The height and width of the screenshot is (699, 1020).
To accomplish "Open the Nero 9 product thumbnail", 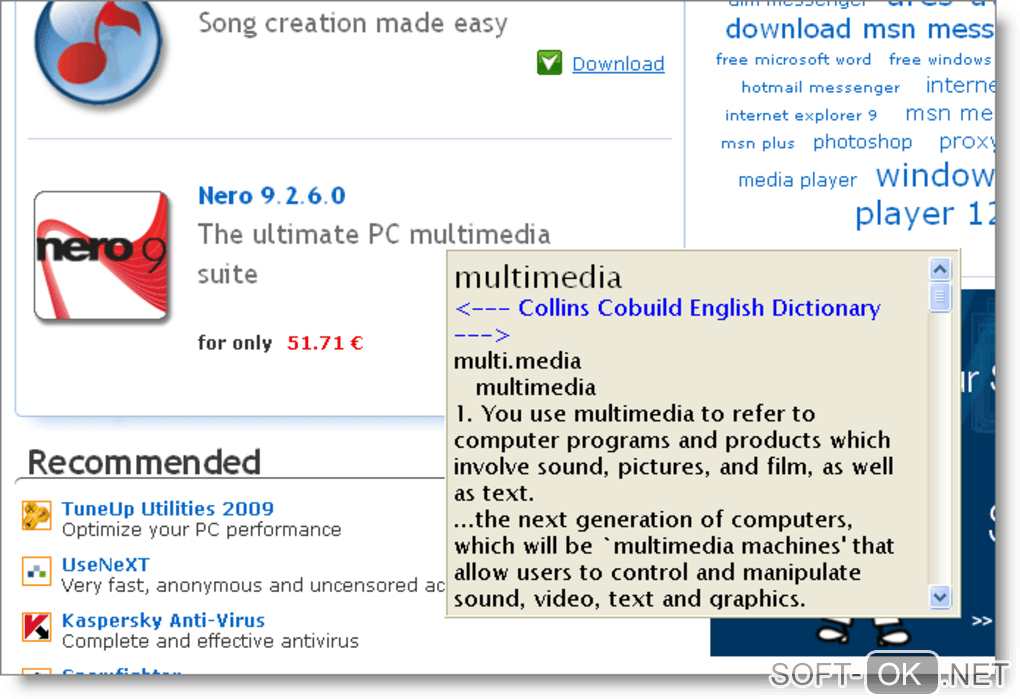I will click(x=101, y=256).
